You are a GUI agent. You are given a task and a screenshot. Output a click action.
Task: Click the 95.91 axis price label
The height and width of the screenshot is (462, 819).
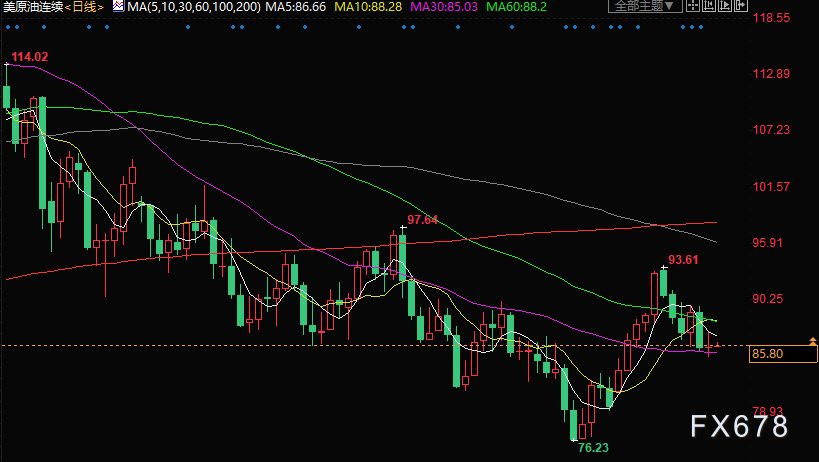click(768, 243)
